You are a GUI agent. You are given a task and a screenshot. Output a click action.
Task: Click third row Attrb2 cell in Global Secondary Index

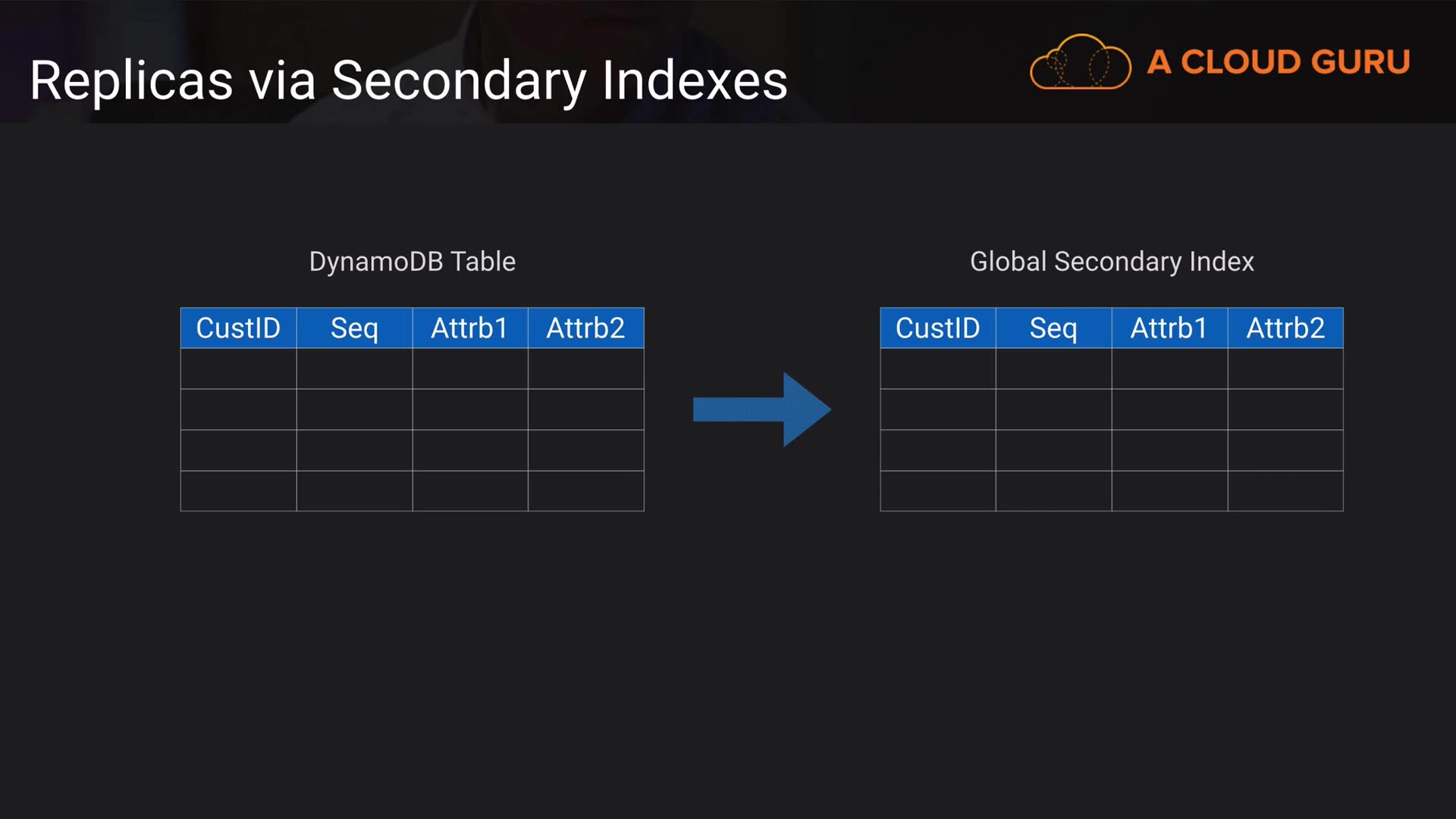tap(1285, 450)
